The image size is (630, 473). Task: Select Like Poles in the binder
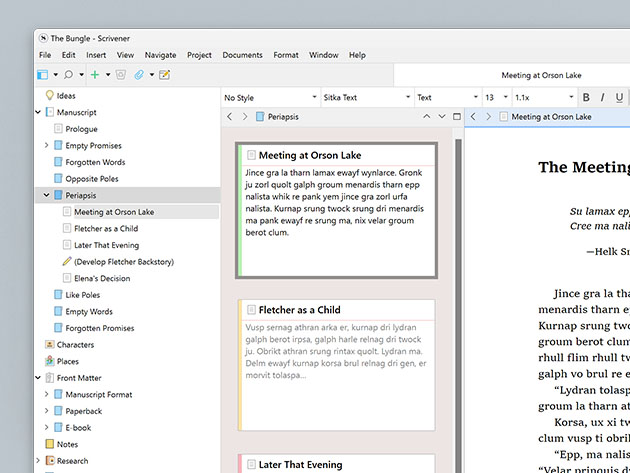pyautogui.click(x=83, y=295)
